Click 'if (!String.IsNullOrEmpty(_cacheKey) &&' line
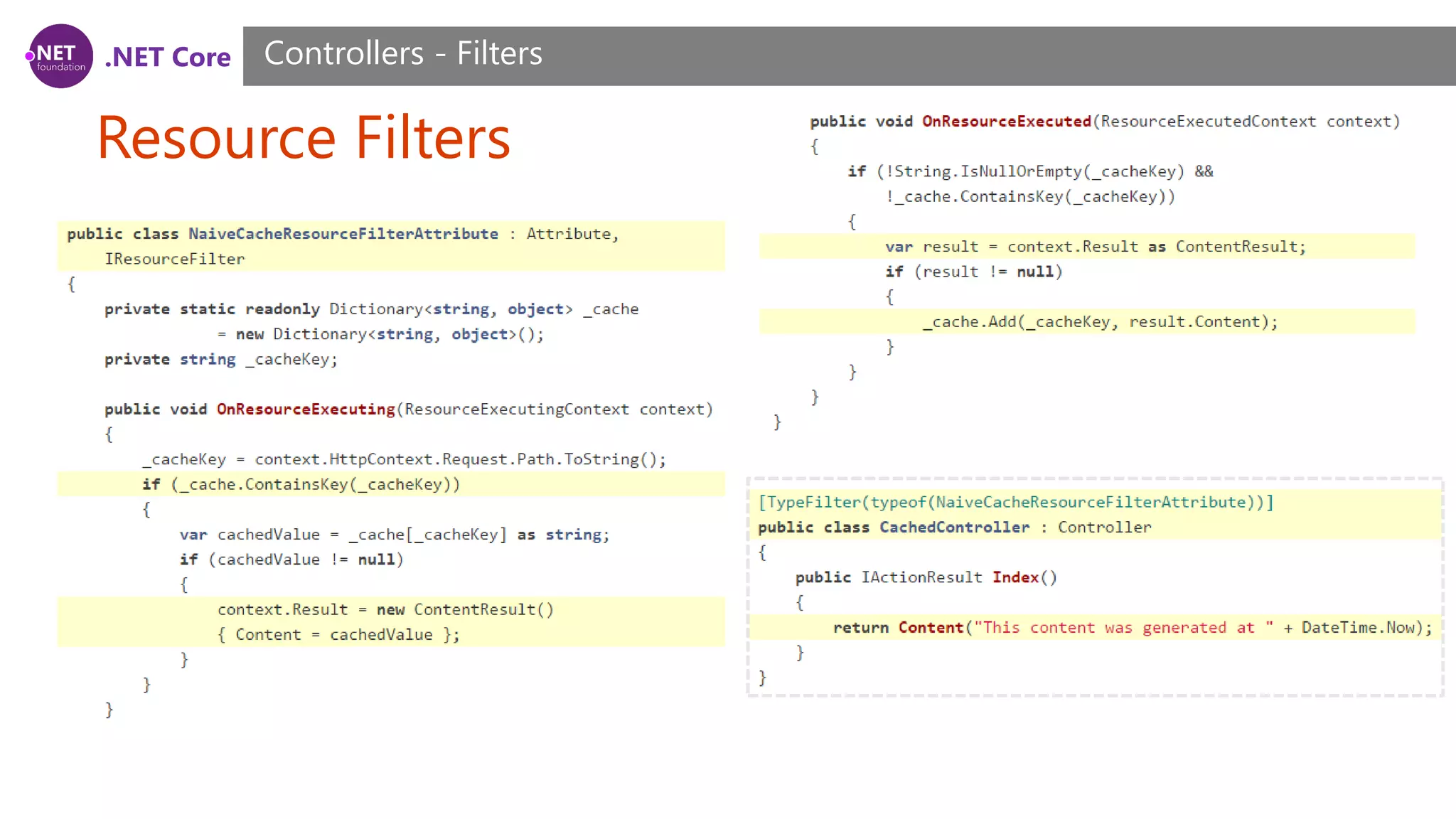Screen dimensions: 1456x819 pyautogui.click(x=1030, y=172)
